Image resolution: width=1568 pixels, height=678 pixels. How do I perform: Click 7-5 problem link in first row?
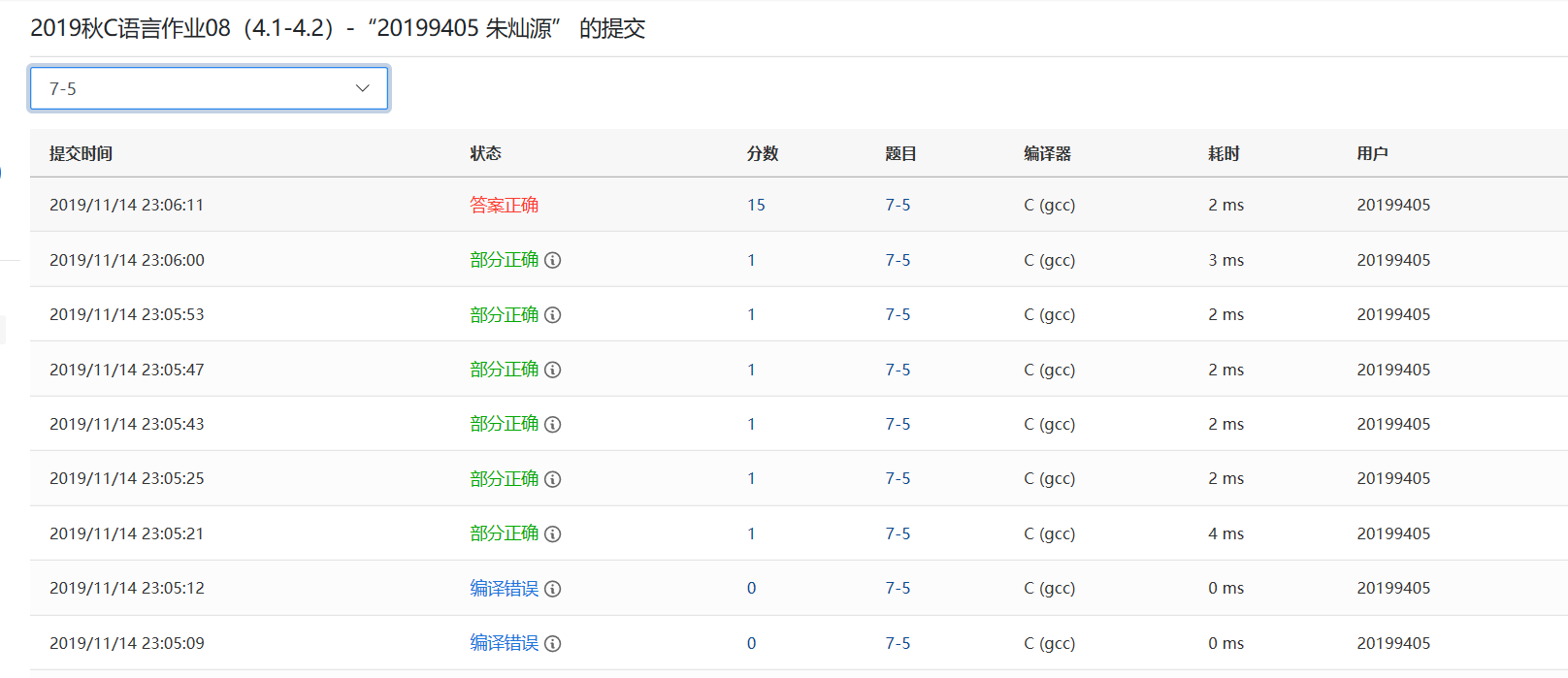point(898,205)
